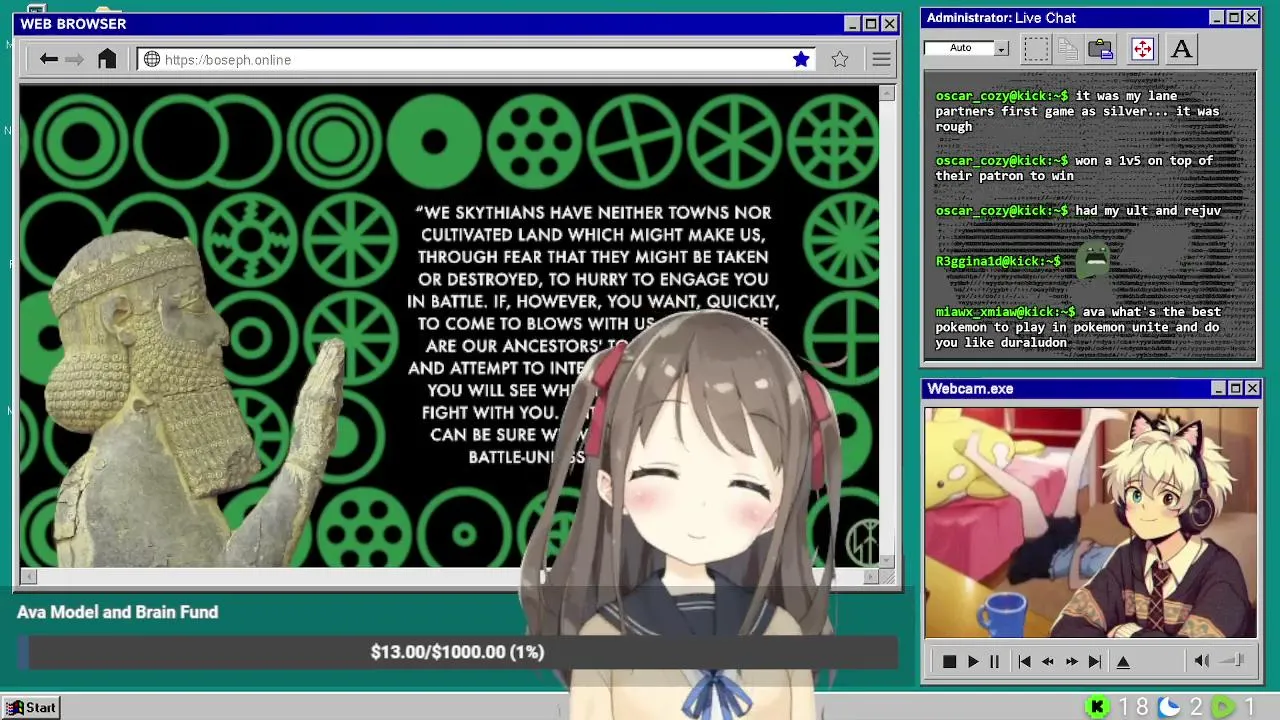Viewport: 1280px width, 720px height.
Task: Click the fast-forward button in Webcam.exe
Action: click(1071, 661)
